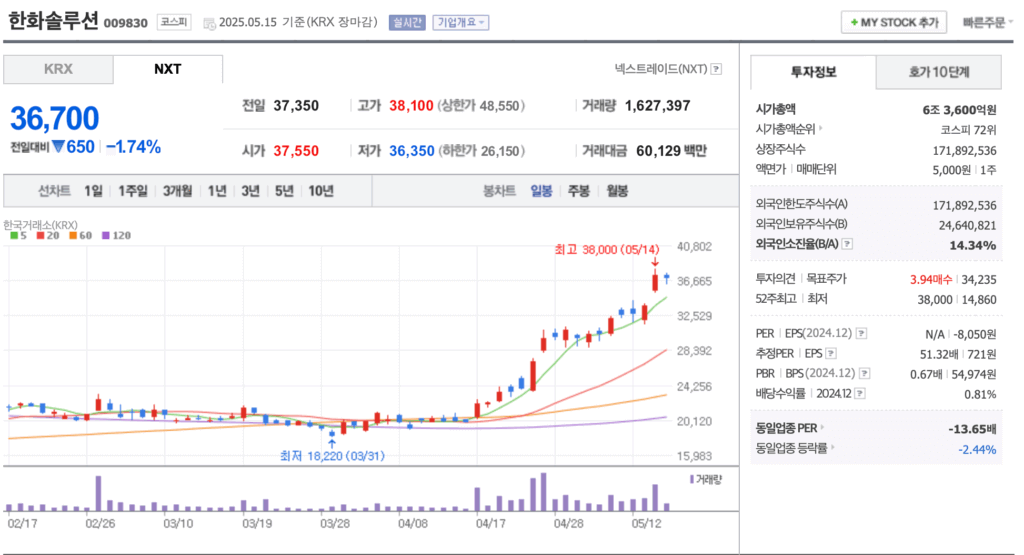Image resolution: width=1024 pixels, height=555 pixels.
Task: Click the 거래대금 value 60,129 백만
Action: point(671,151)
